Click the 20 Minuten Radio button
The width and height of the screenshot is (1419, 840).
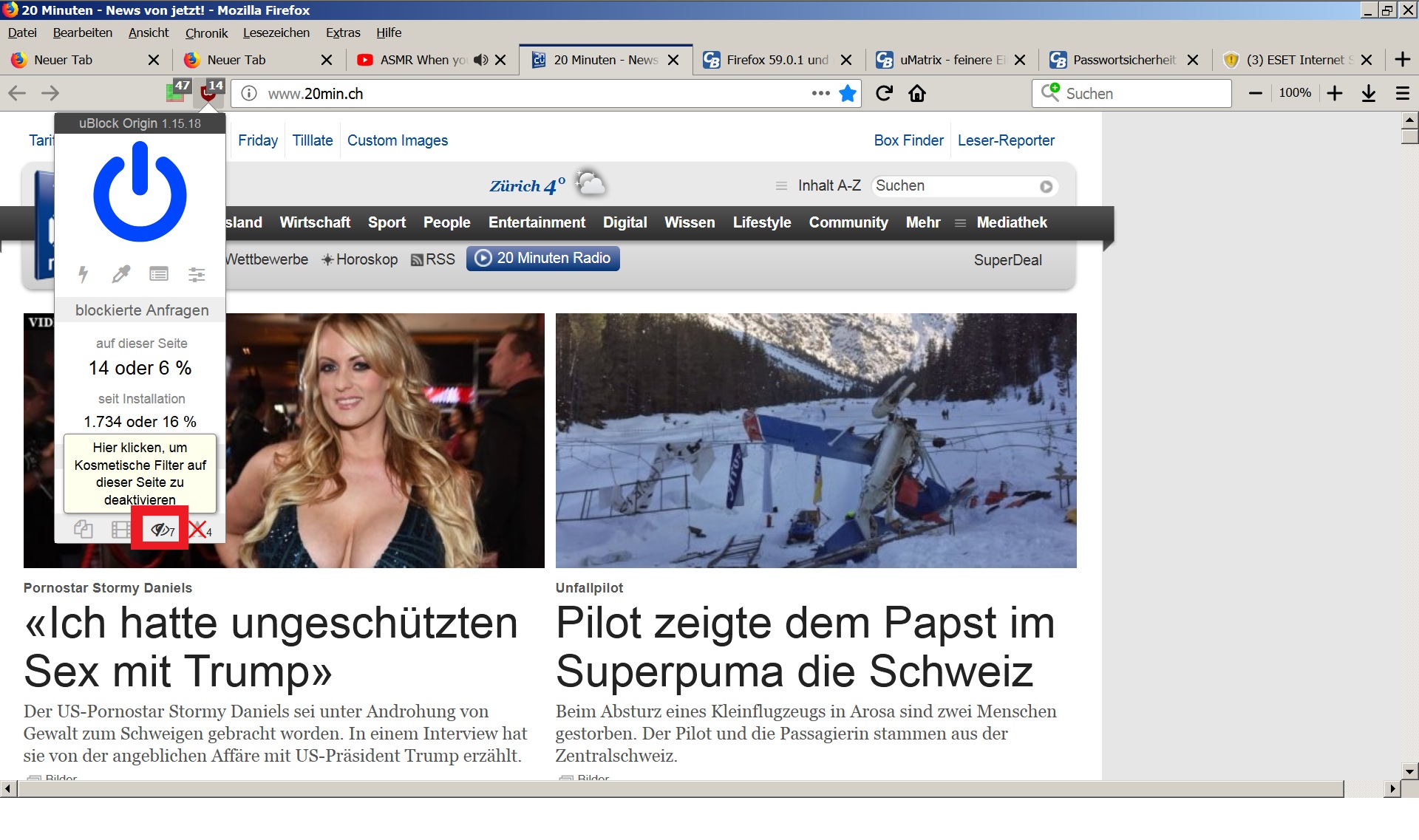pos(543,258)
